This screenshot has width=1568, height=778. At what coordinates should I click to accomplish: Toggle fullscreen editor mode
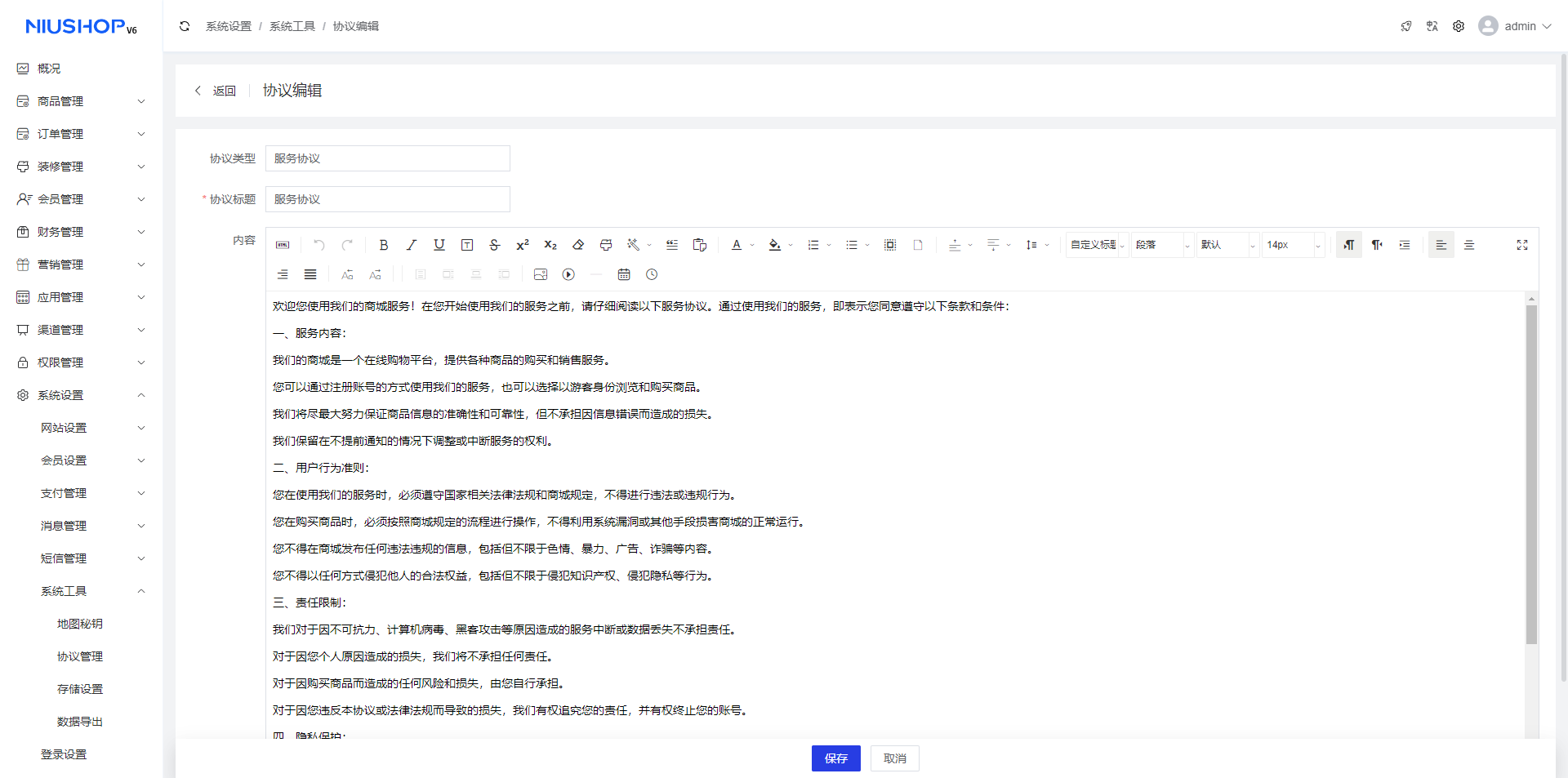[x=1522, y=245]
